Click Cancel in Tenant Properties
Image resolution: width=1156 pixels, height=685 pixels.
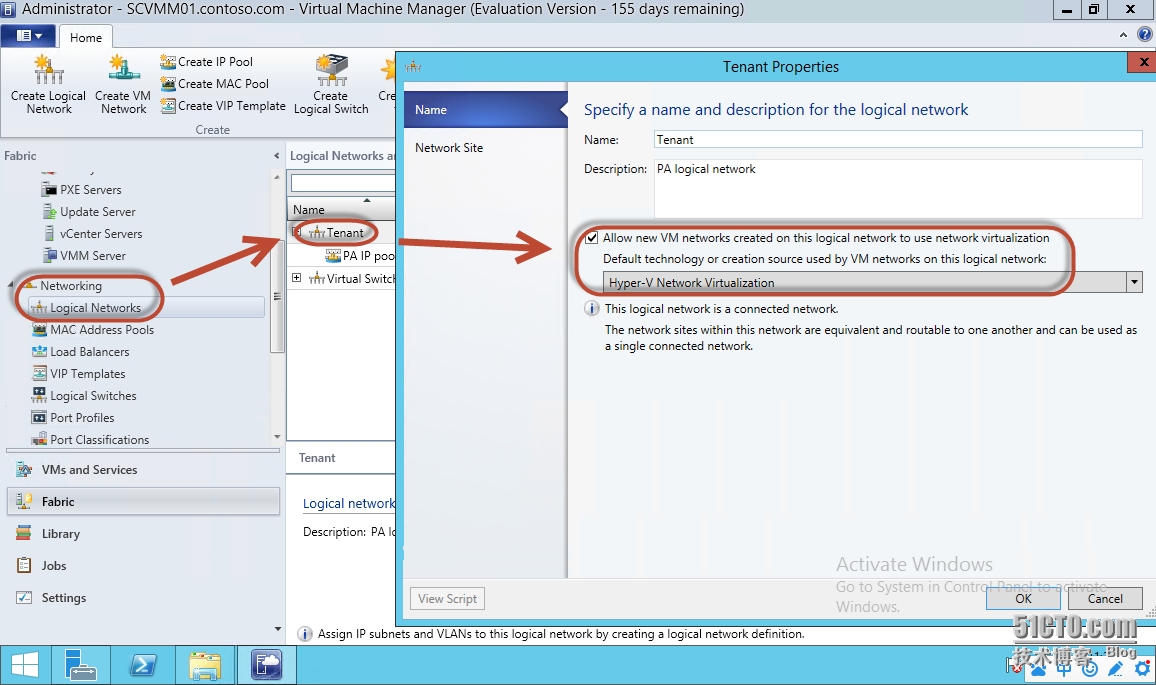[1105, 599]
